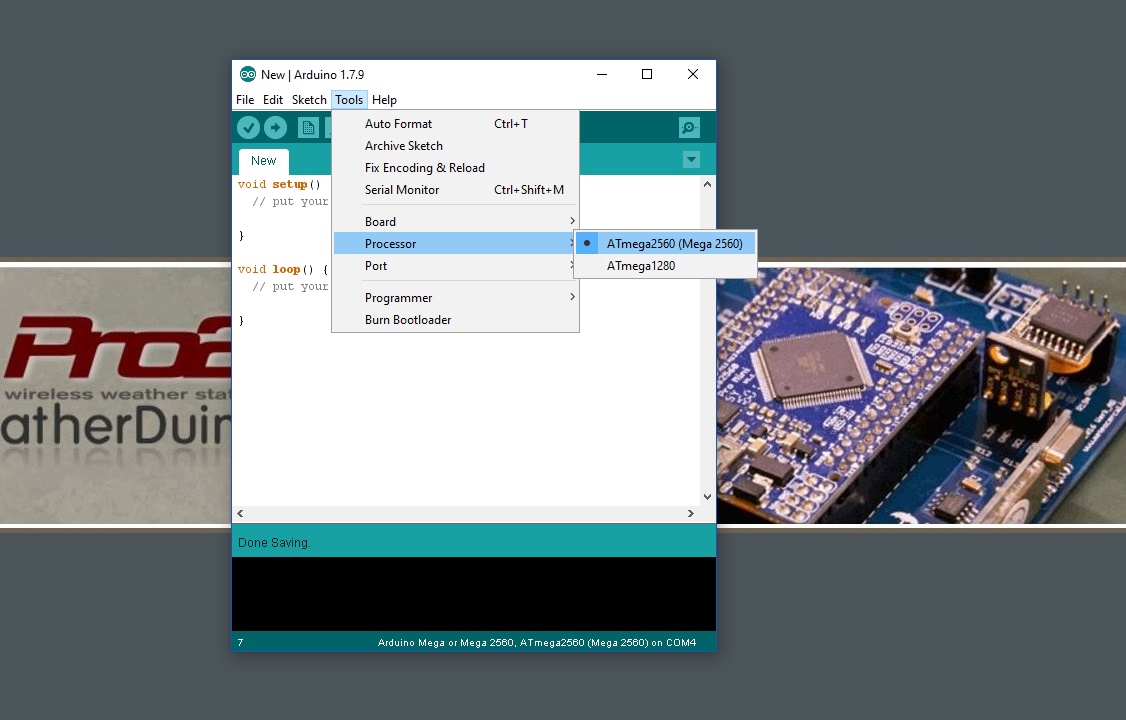The width and height of the screenshot is (1126, 720).
Task: Select Auto Format from Tools menu
Action: (x=398, y=124)
